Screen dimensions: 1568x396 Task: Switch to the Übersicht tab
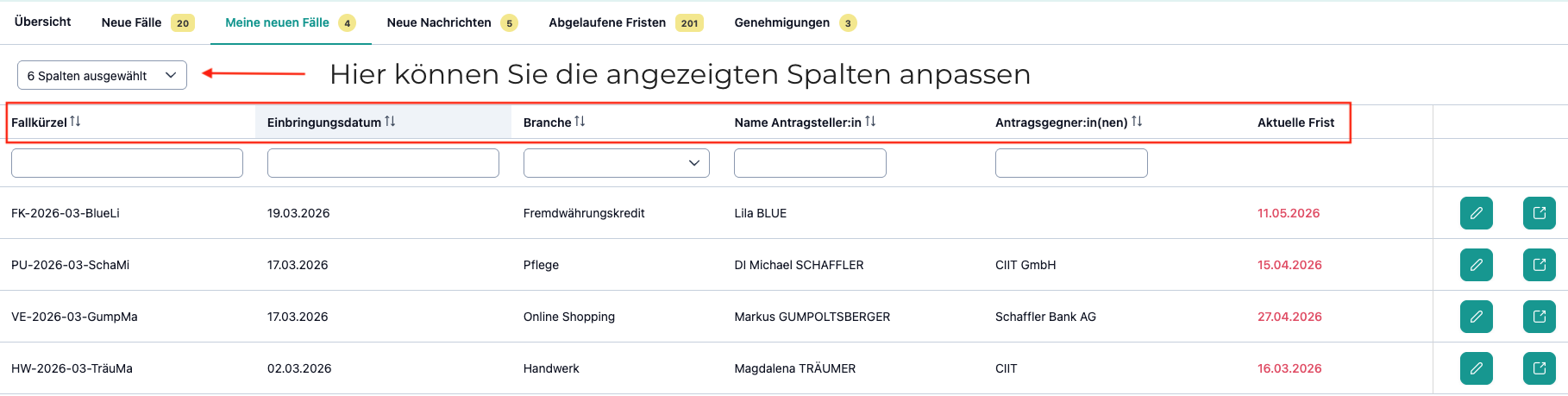(x=43, y=22)
